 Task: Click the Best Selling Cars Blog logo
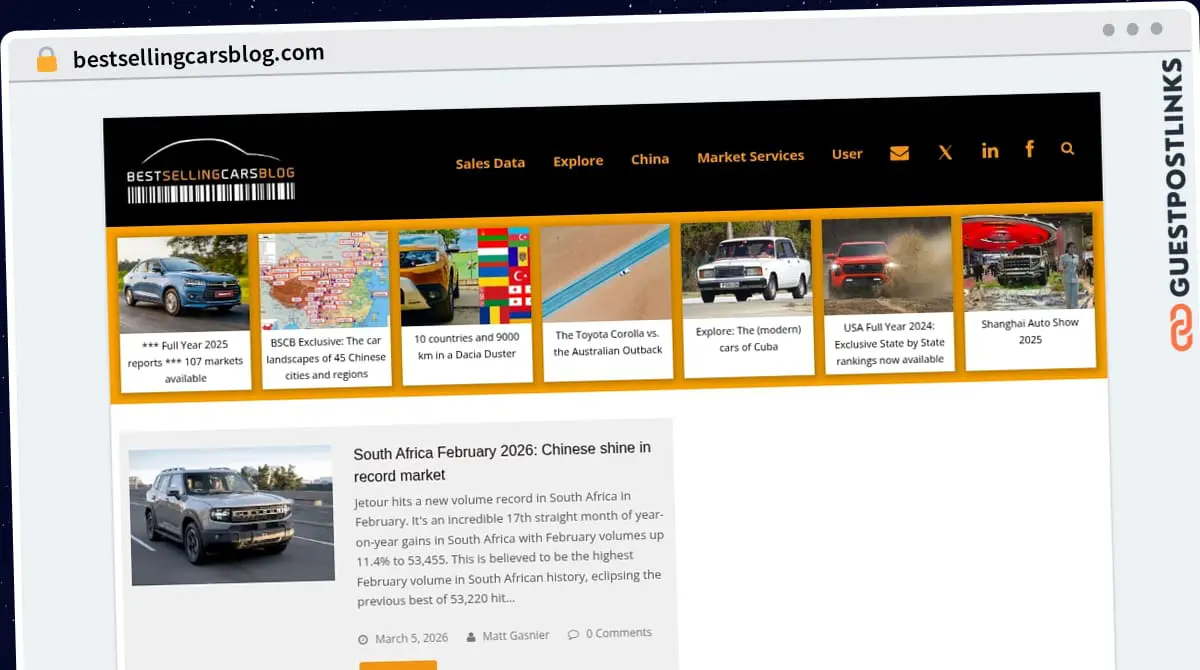pos(211,170)
